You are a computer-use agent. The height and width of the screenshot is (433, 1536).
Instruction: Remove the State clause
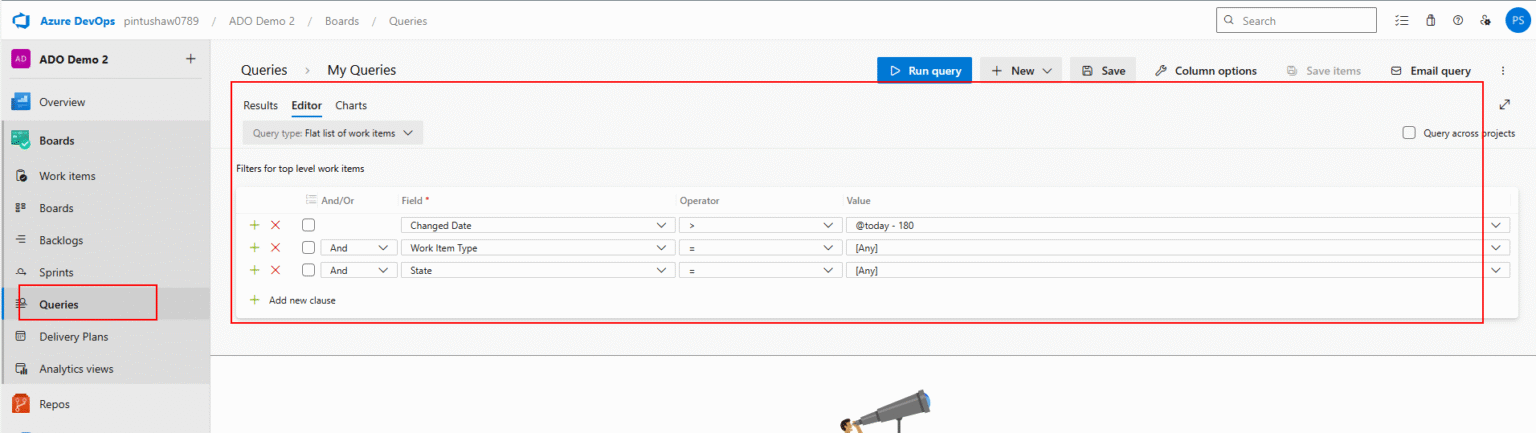(275, 270)
